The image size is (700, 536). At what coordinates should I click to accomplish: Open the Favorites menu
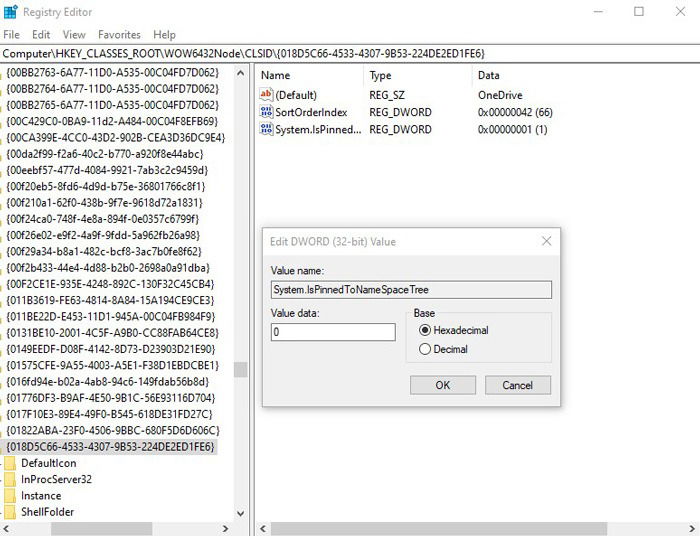pyautogui.click(x=119, y=34)
